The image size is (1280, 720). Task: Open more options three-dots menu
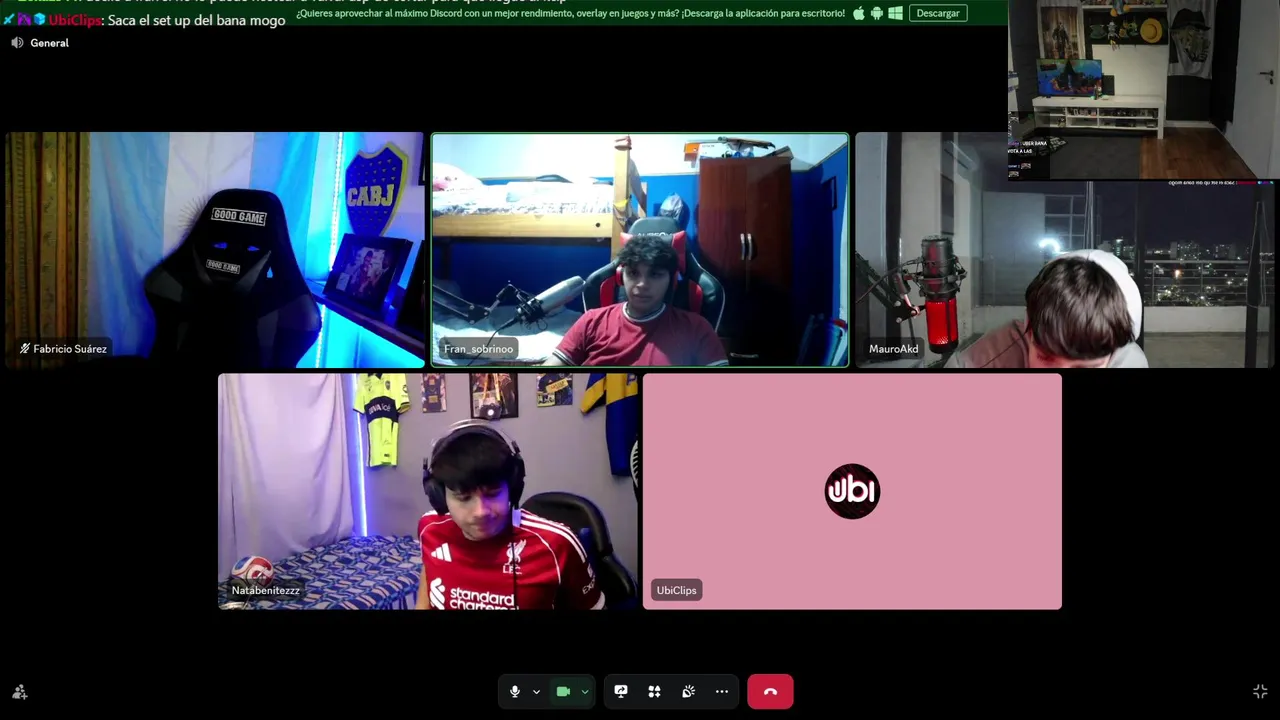click(722, 691)
